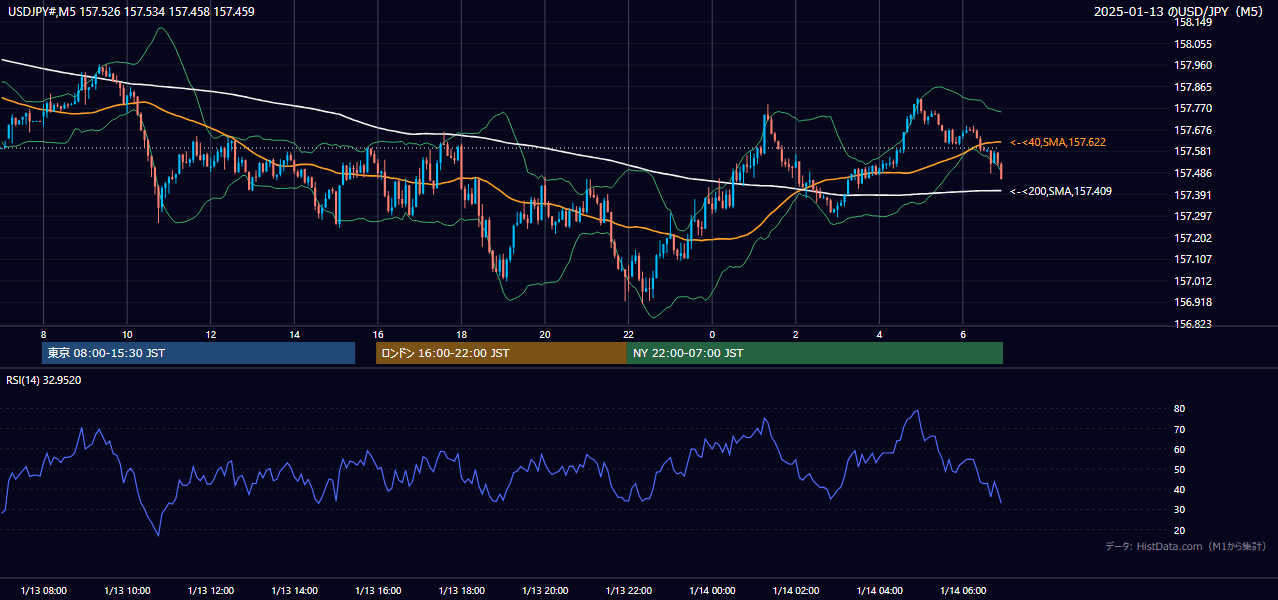Click the 157.581 price axis label

coord(1192,151)
